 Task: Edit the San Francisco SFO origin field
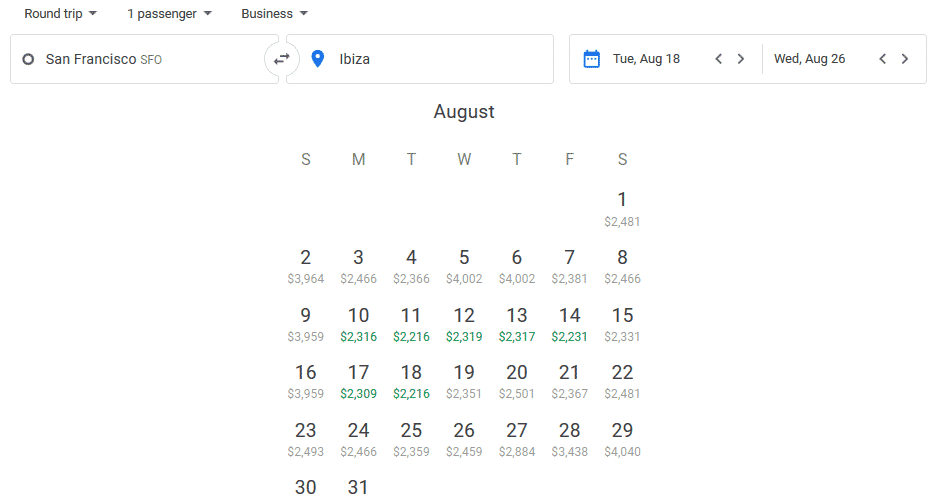coord(144,59)
